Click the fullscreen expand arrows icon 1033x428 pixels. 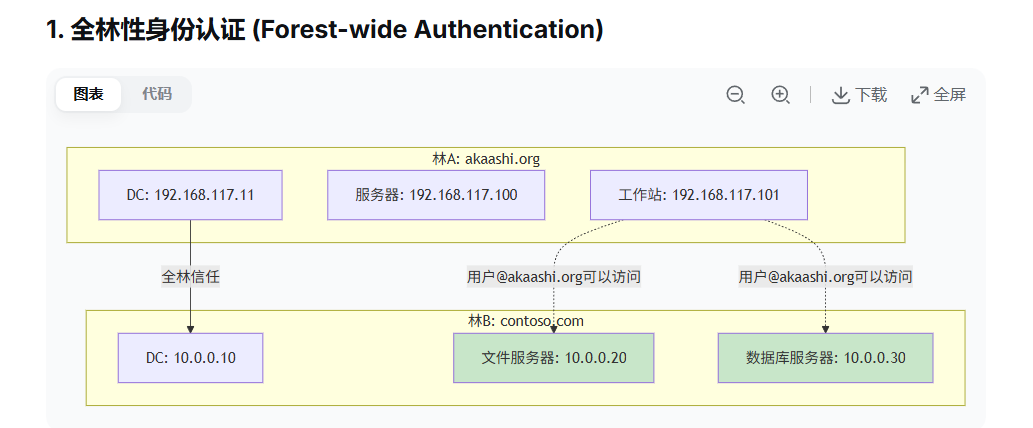click(x=920, y=95)
